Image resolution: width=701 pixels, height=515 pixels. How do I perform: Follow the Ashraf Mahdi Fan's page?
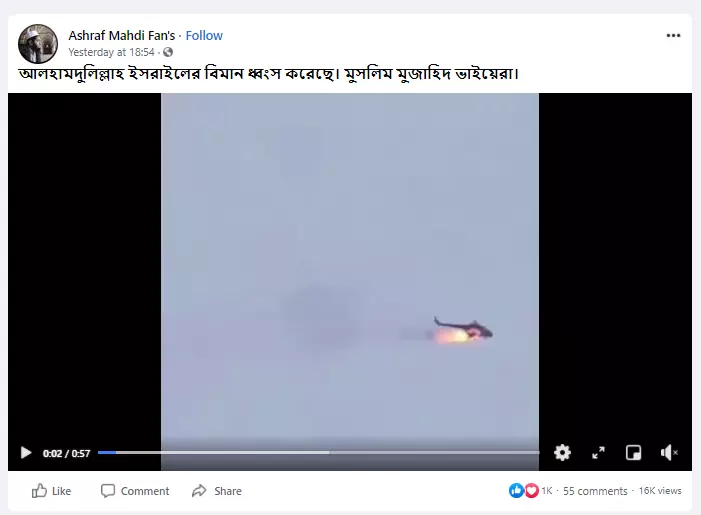point(204,35)
